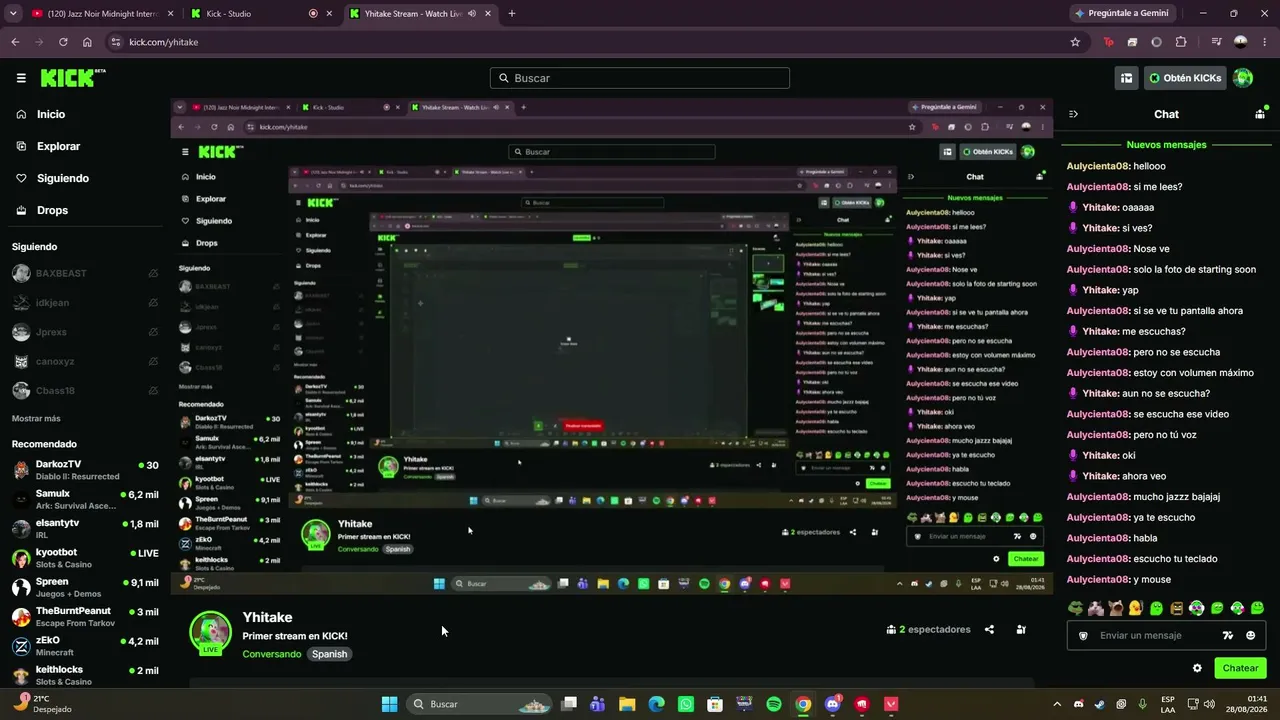This screenshot has height=720, width=1280.
Task: Toggle notifications for canoxyz
Action: (153, 361)
